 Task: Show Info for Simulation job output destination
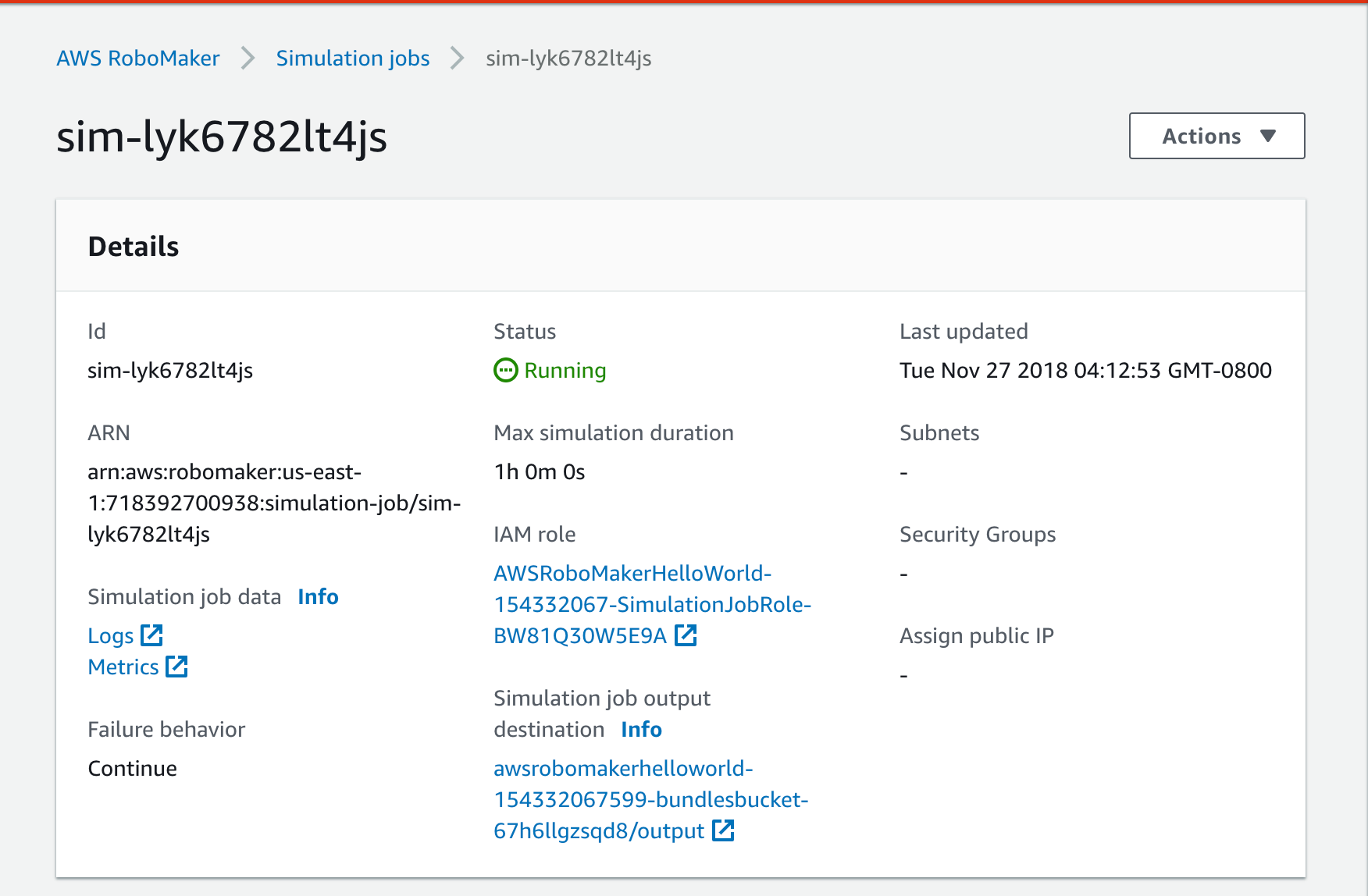point(641,730)
